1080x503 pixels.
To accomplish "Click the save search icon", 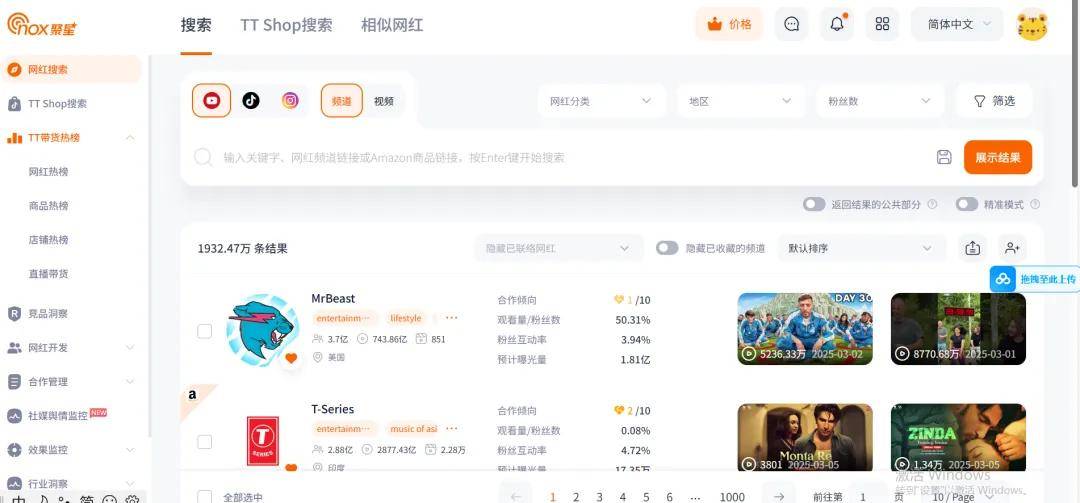I will point(943,157).
